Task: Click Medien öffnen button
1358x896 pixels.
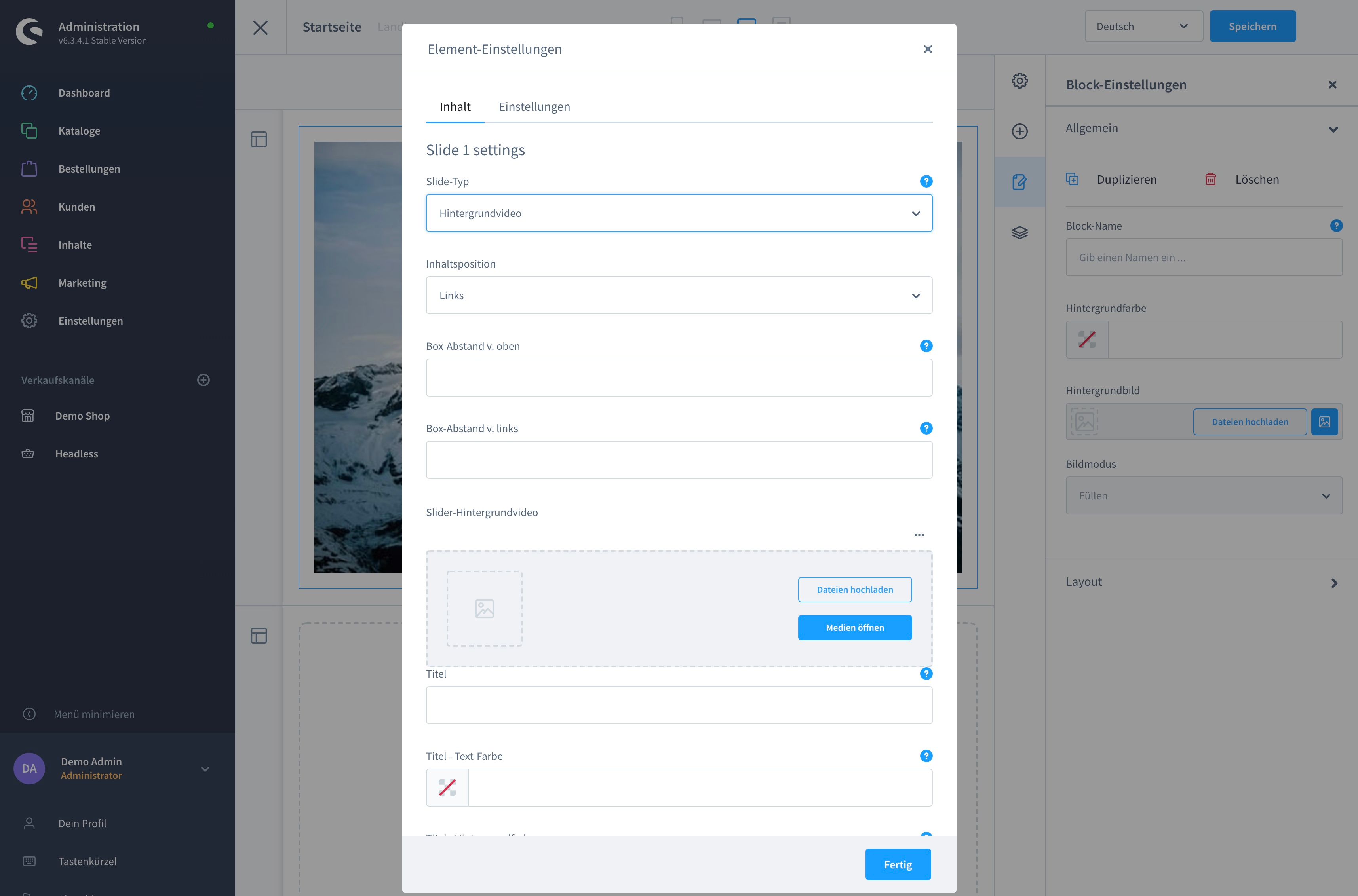Action: [x=855, y=627]
